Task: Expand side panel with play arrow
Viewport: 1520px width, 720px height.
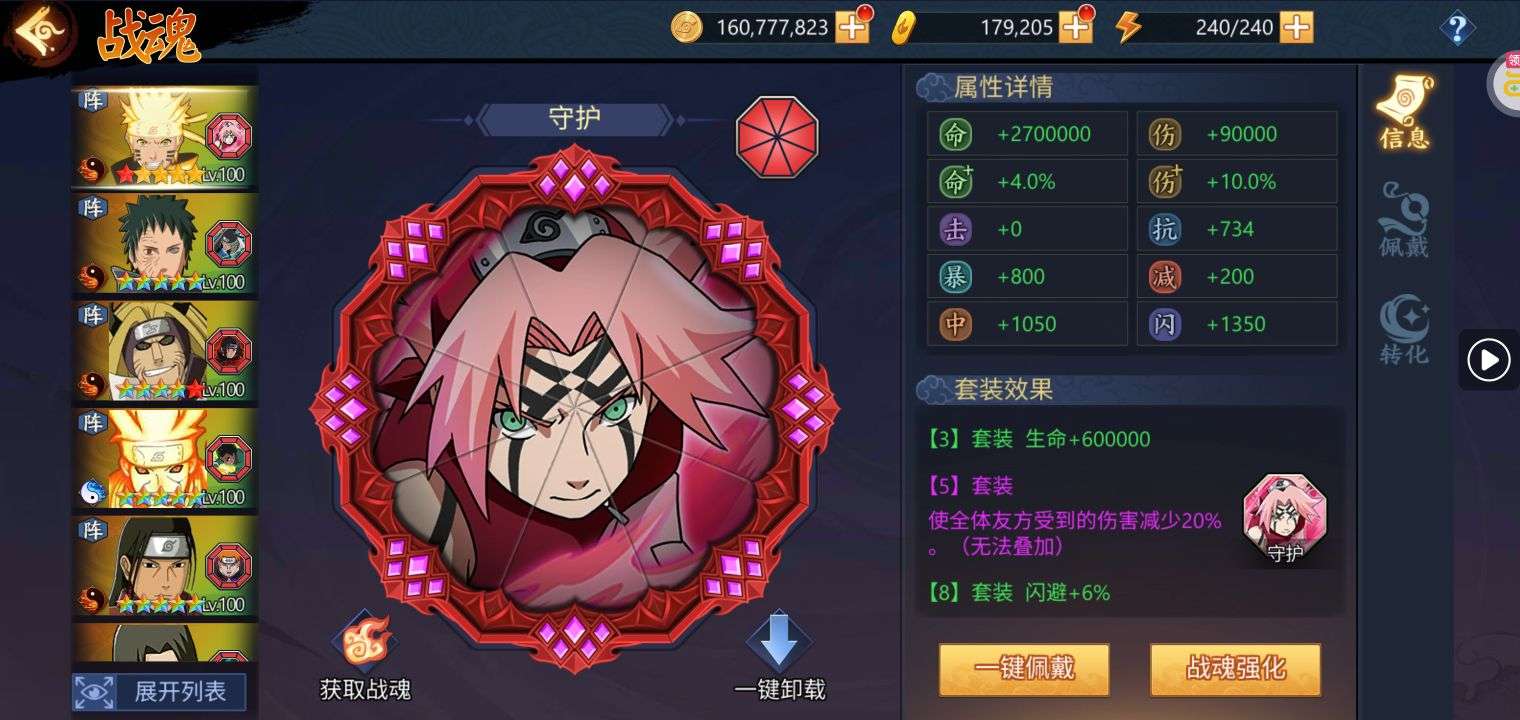Action: coord(1489,359)
